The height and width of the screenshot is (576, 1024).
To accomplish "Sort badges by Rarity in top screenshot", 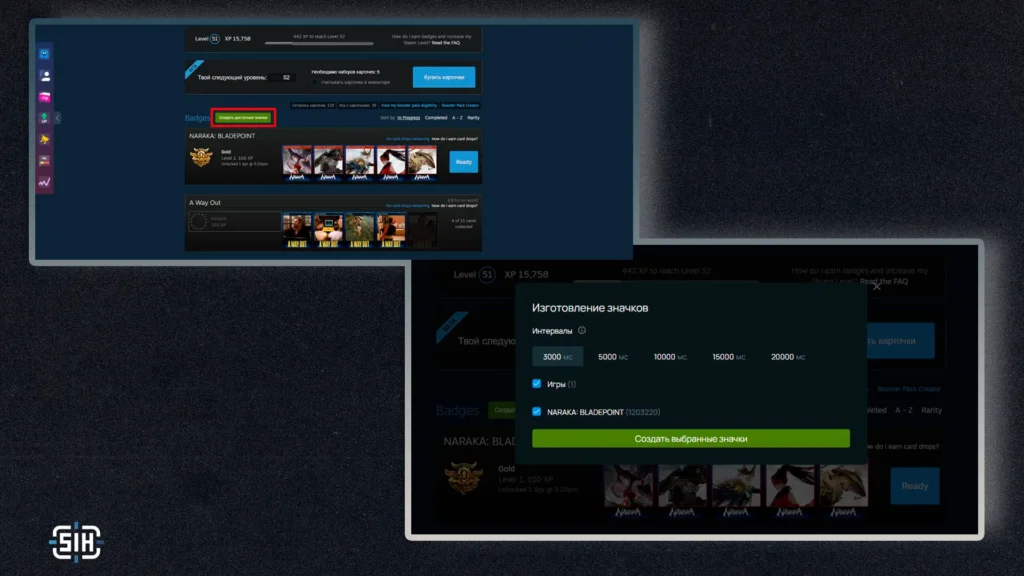I will 473,118.
